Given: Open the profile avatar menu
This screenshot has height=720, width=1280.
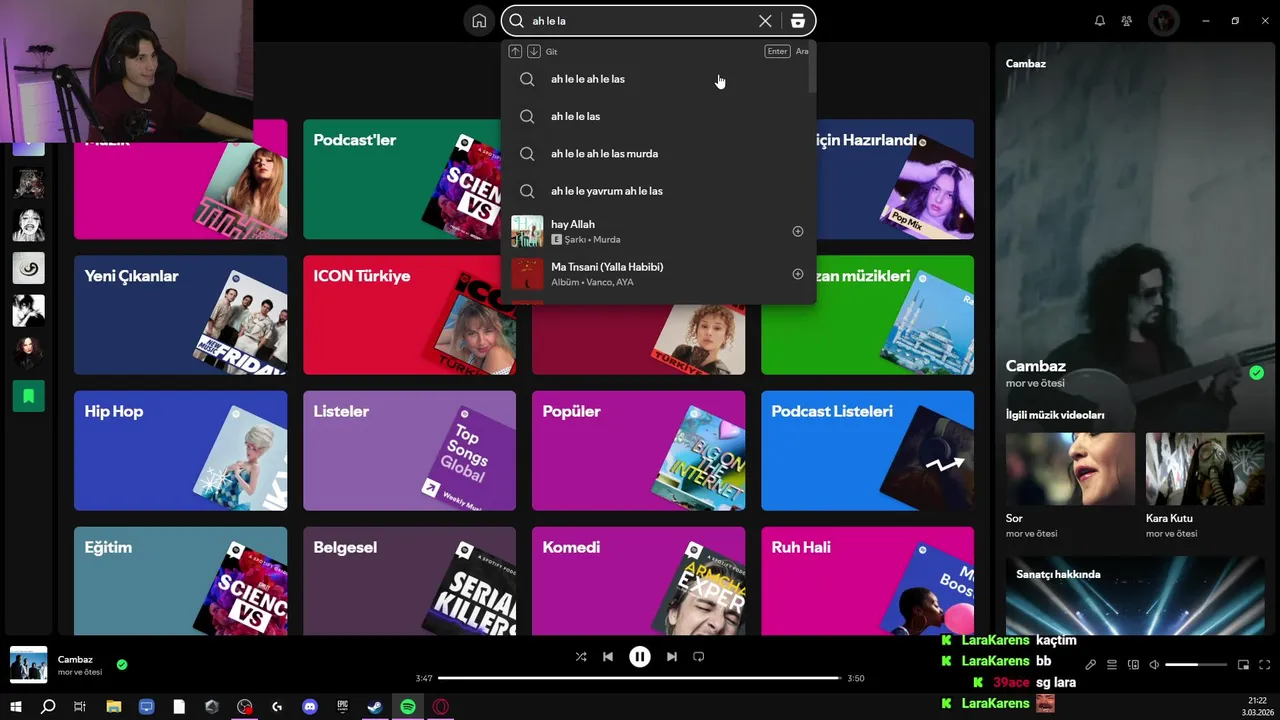Looking at the screenshot, I should tap(1164, 21).
